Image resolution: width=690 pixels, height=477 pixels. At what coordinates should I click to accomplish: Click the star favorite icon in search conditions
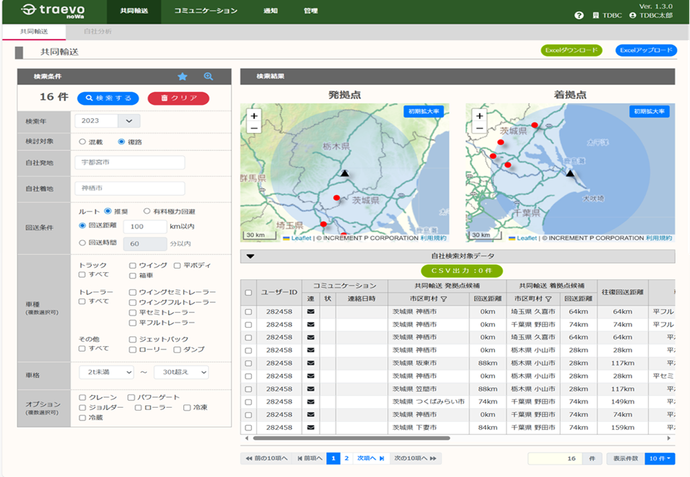click(x=182, y=76)
